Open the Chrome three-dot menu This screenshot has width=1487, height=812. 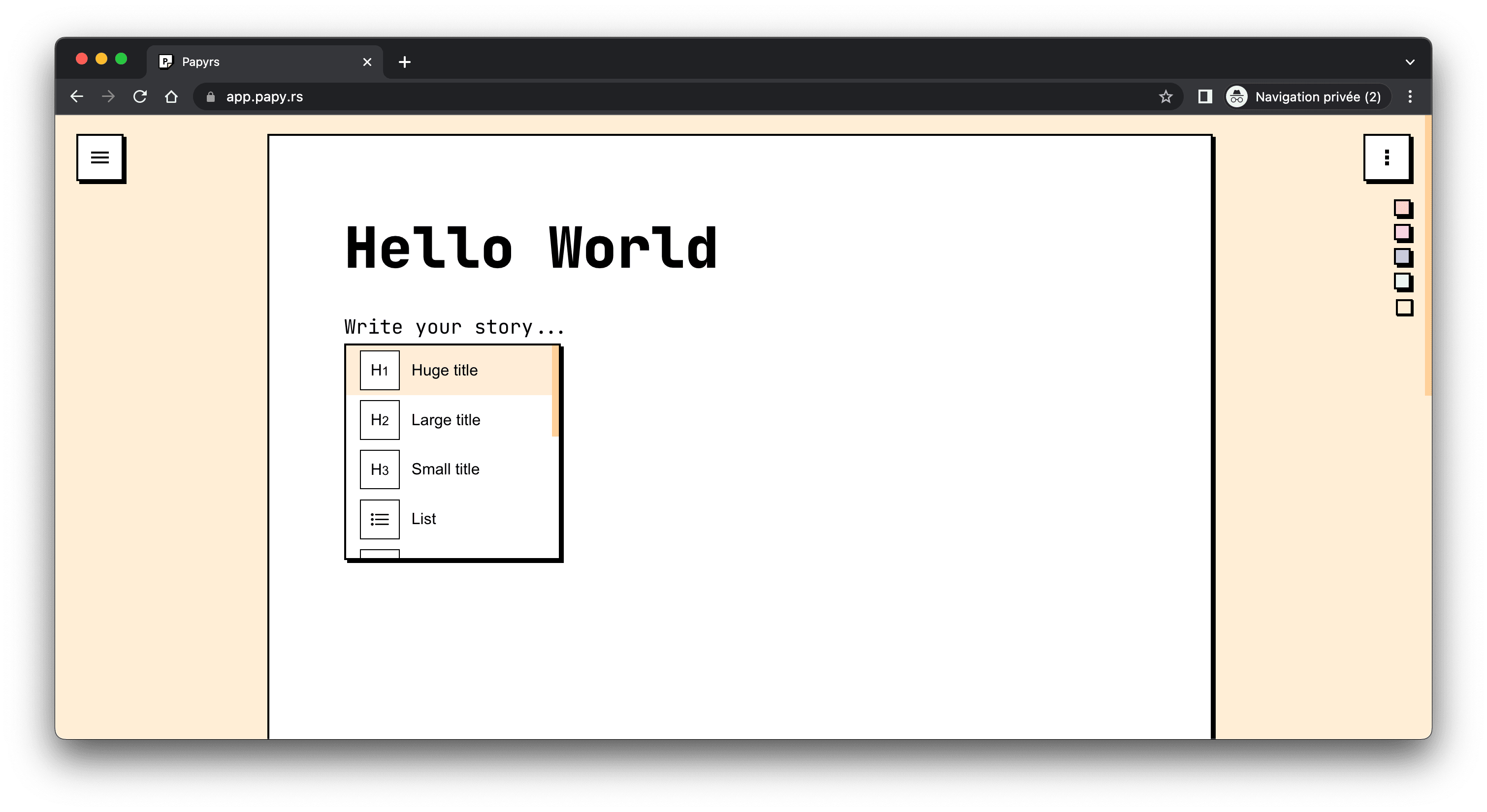(1410, 96)
